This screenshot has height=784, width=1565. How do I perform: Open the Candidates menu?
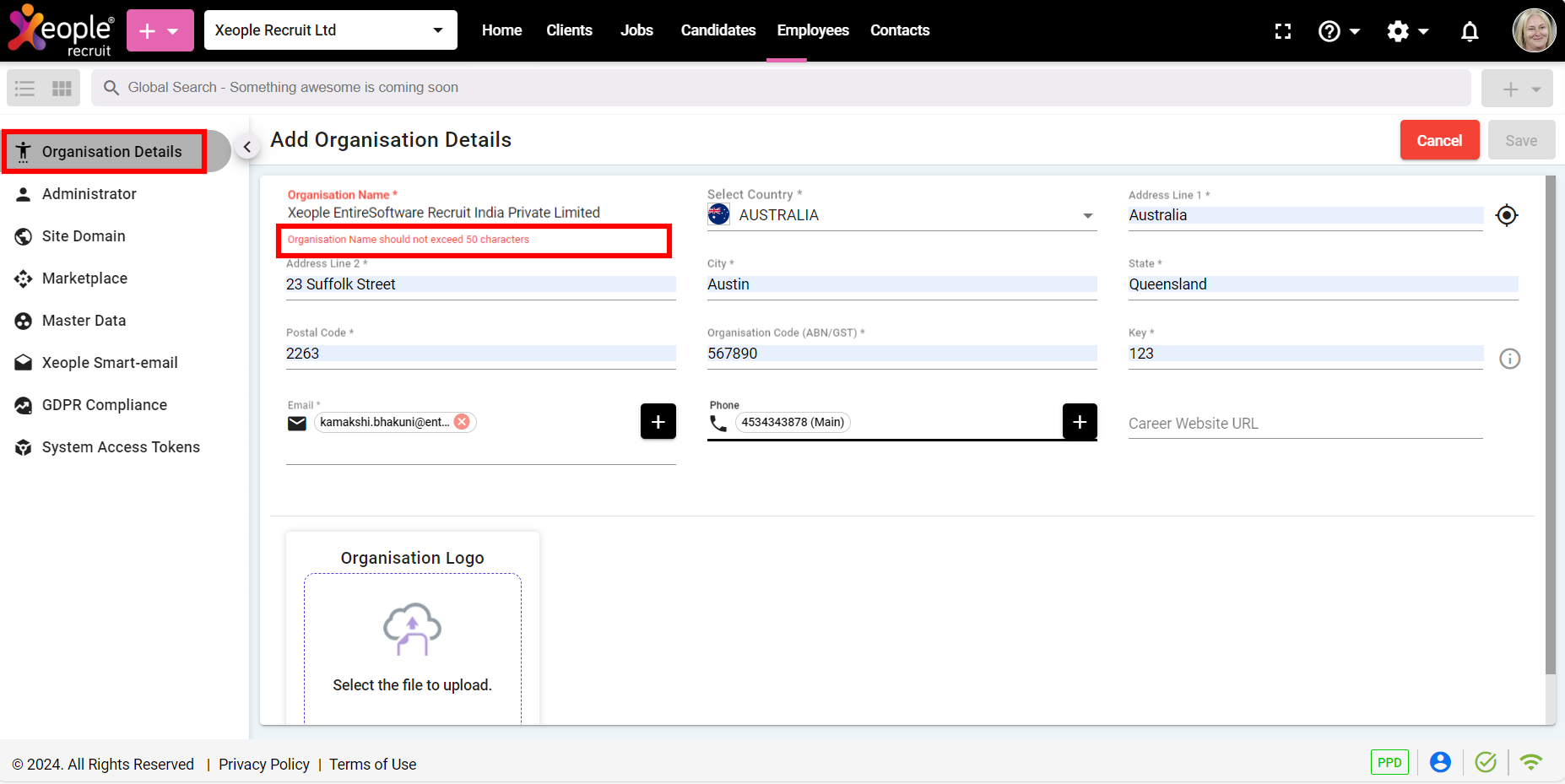pyautogui.click(x=718, y=30)
